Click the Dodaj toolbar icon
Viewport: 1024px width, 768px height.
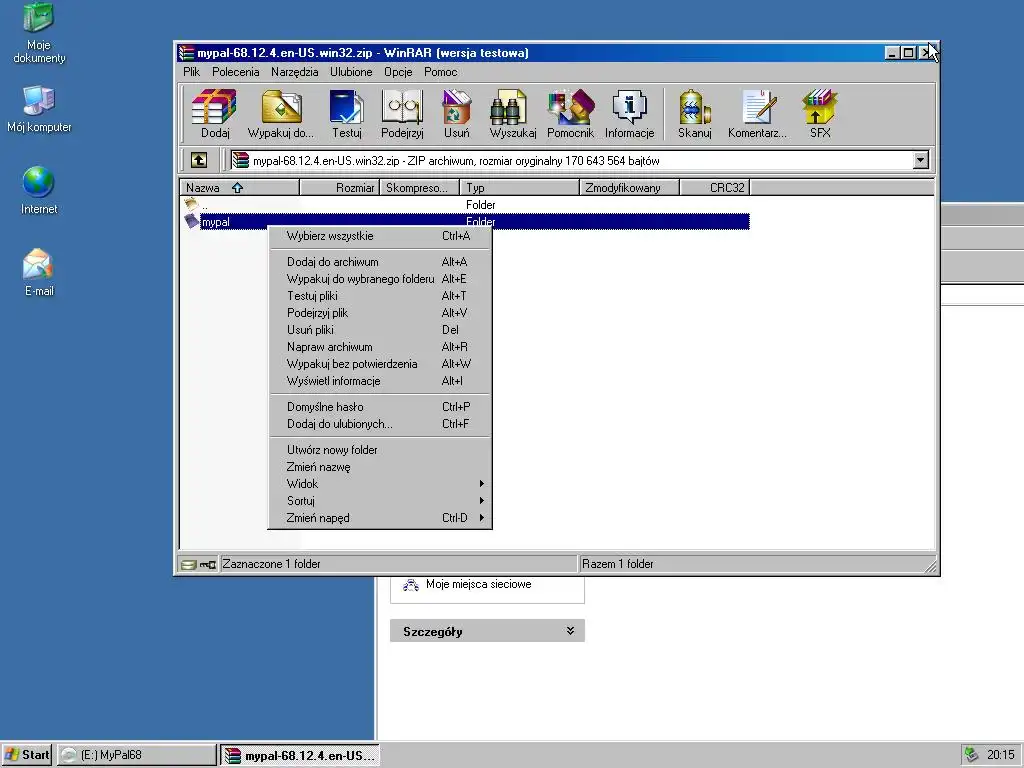215,114
